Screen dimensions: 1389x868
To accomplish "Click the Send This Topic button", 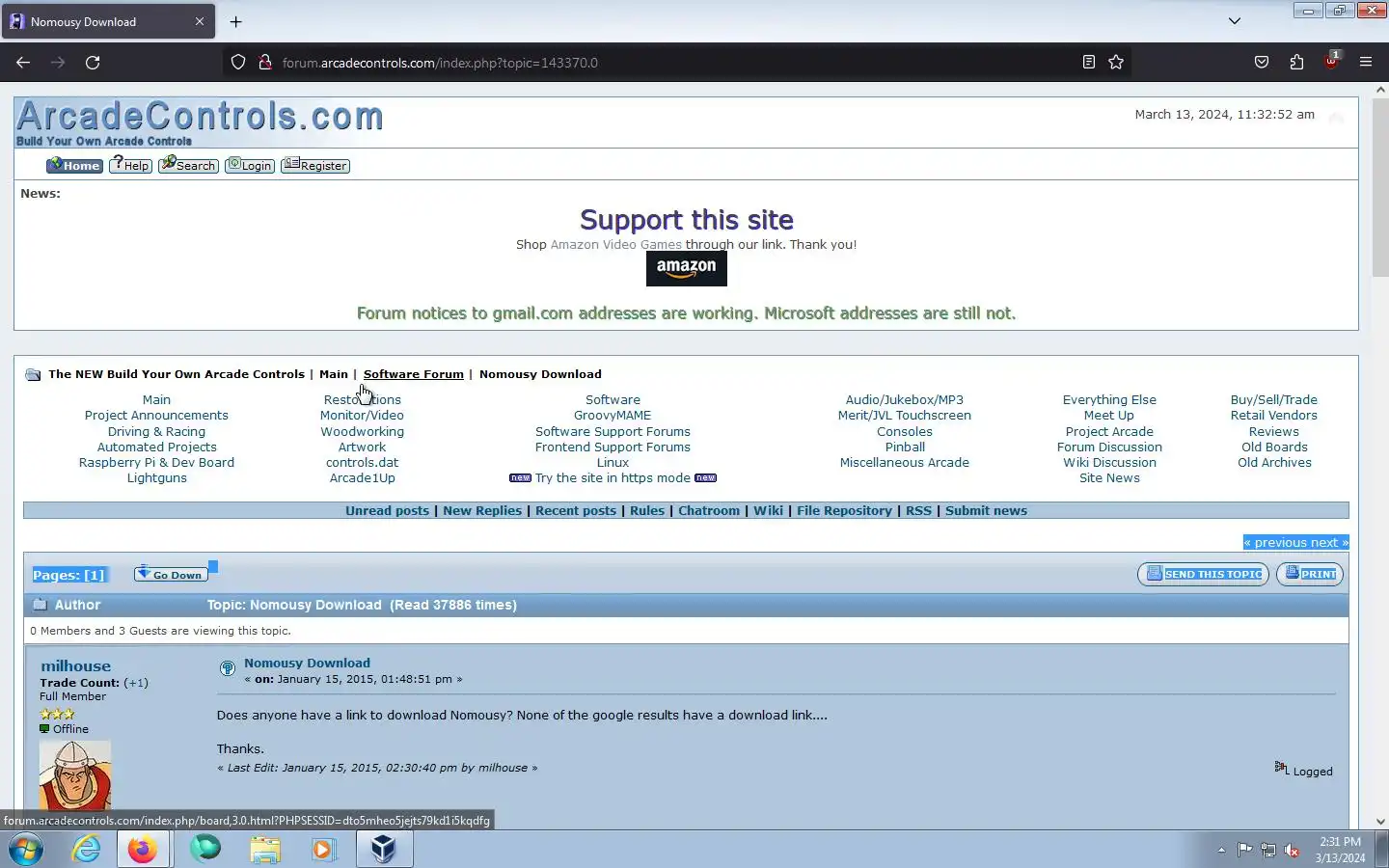I will 1203,574.
